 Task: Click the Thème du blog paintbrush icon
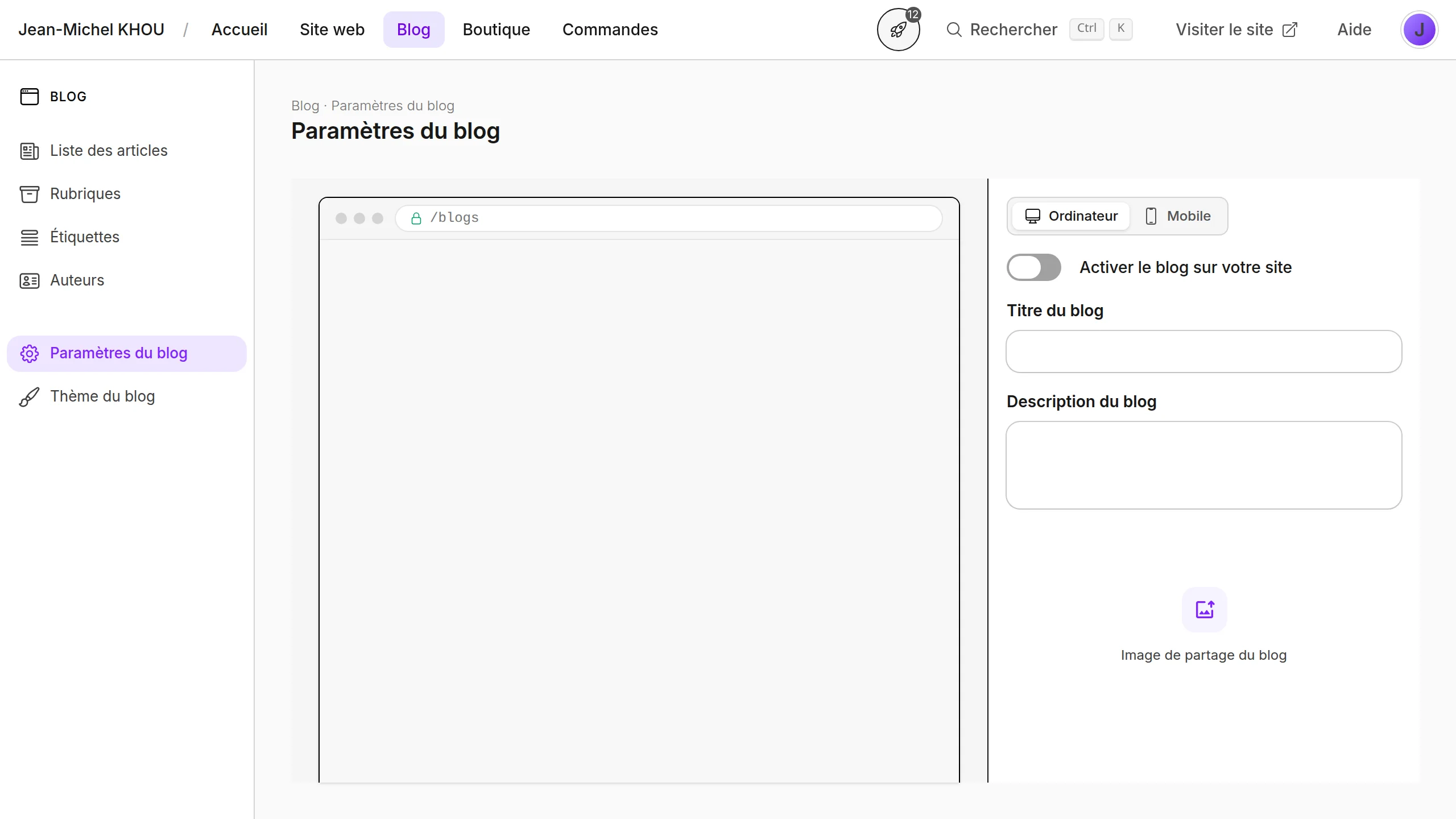point(29,396)
